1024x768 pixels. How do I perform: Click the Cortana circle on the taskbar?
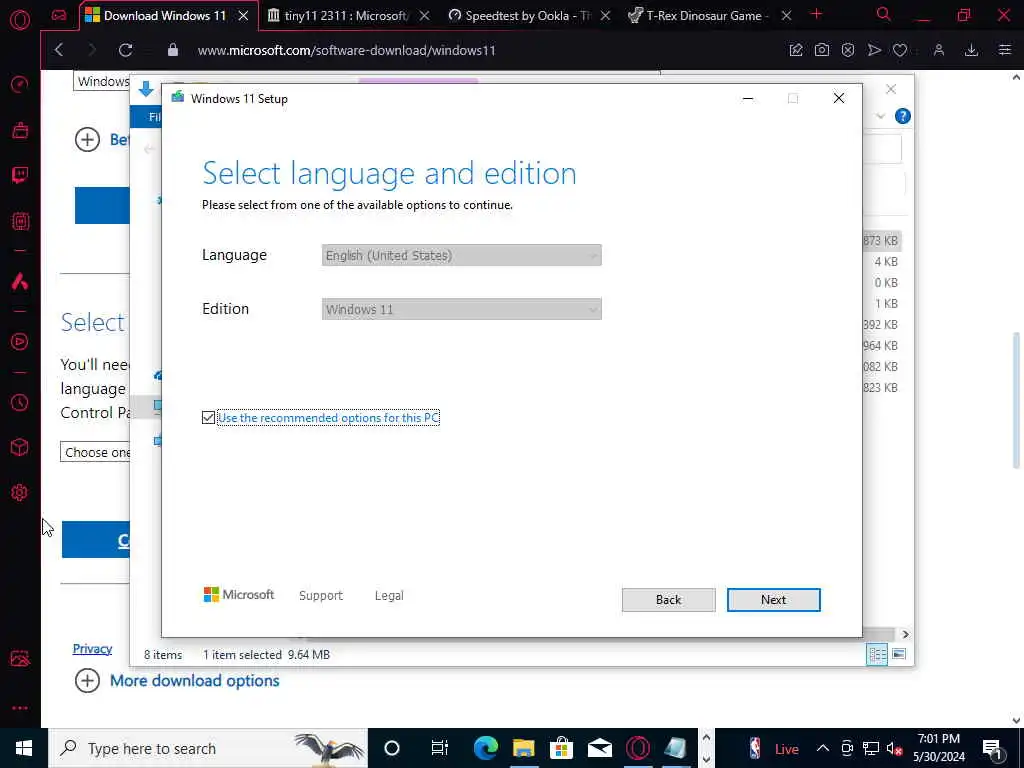[x=391, y=748]
